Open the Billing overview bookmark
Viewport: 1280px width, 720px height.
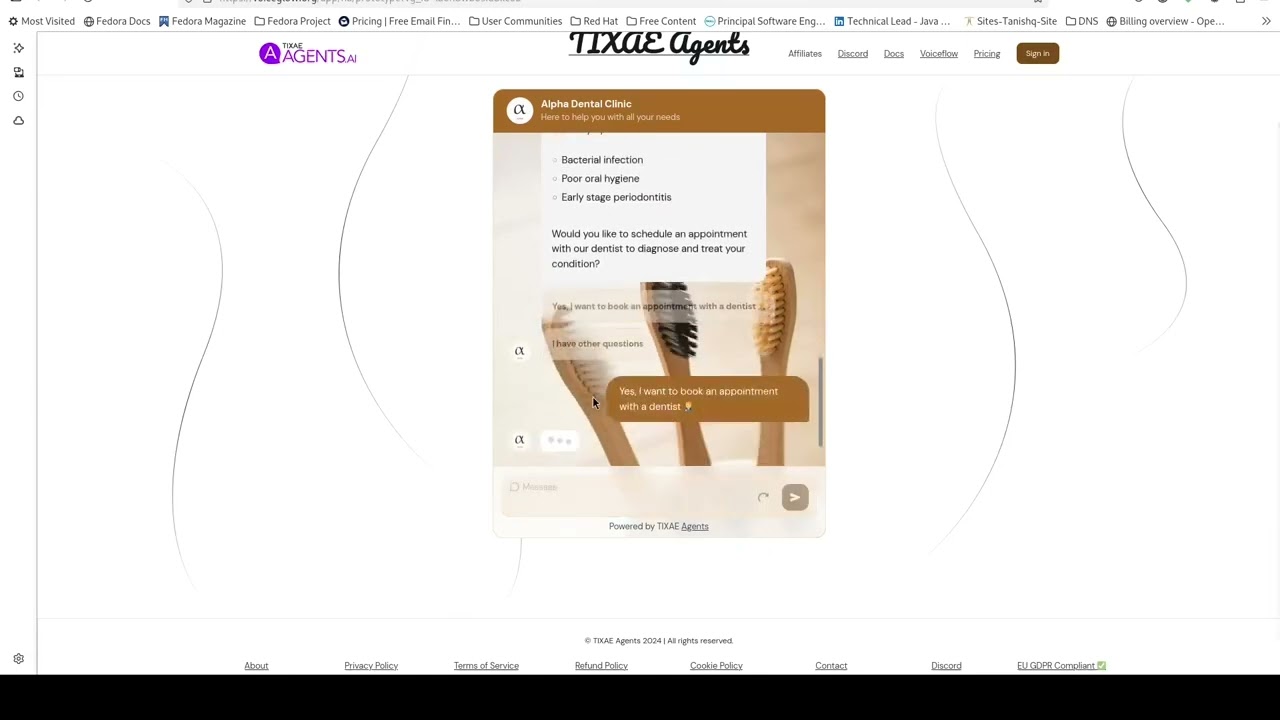[x=1165, y=21]
